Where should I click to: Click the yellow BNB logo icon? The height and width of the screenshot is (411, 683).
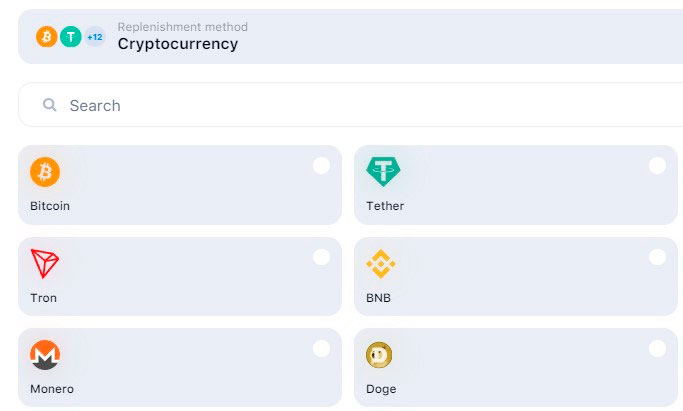click(x=381, y=264)
